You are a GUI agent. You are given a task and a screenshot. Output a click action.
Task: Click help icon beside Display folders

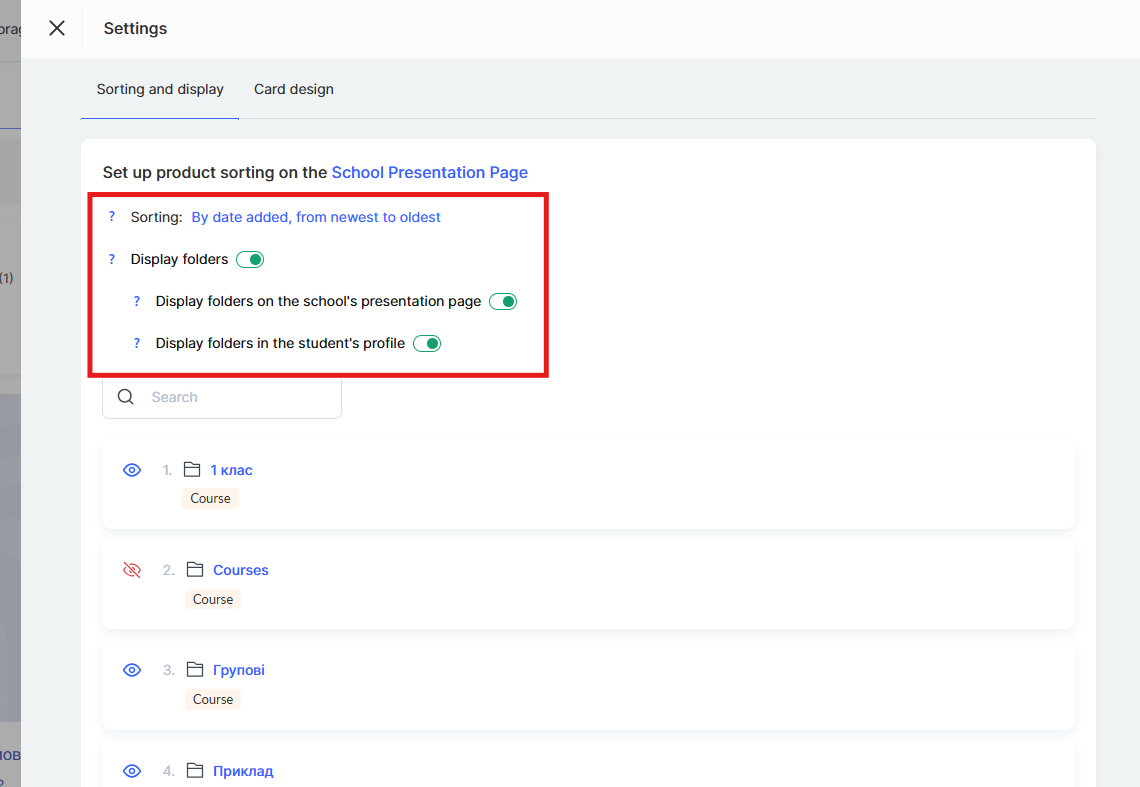pyautogui.click(x=112, y=259)
